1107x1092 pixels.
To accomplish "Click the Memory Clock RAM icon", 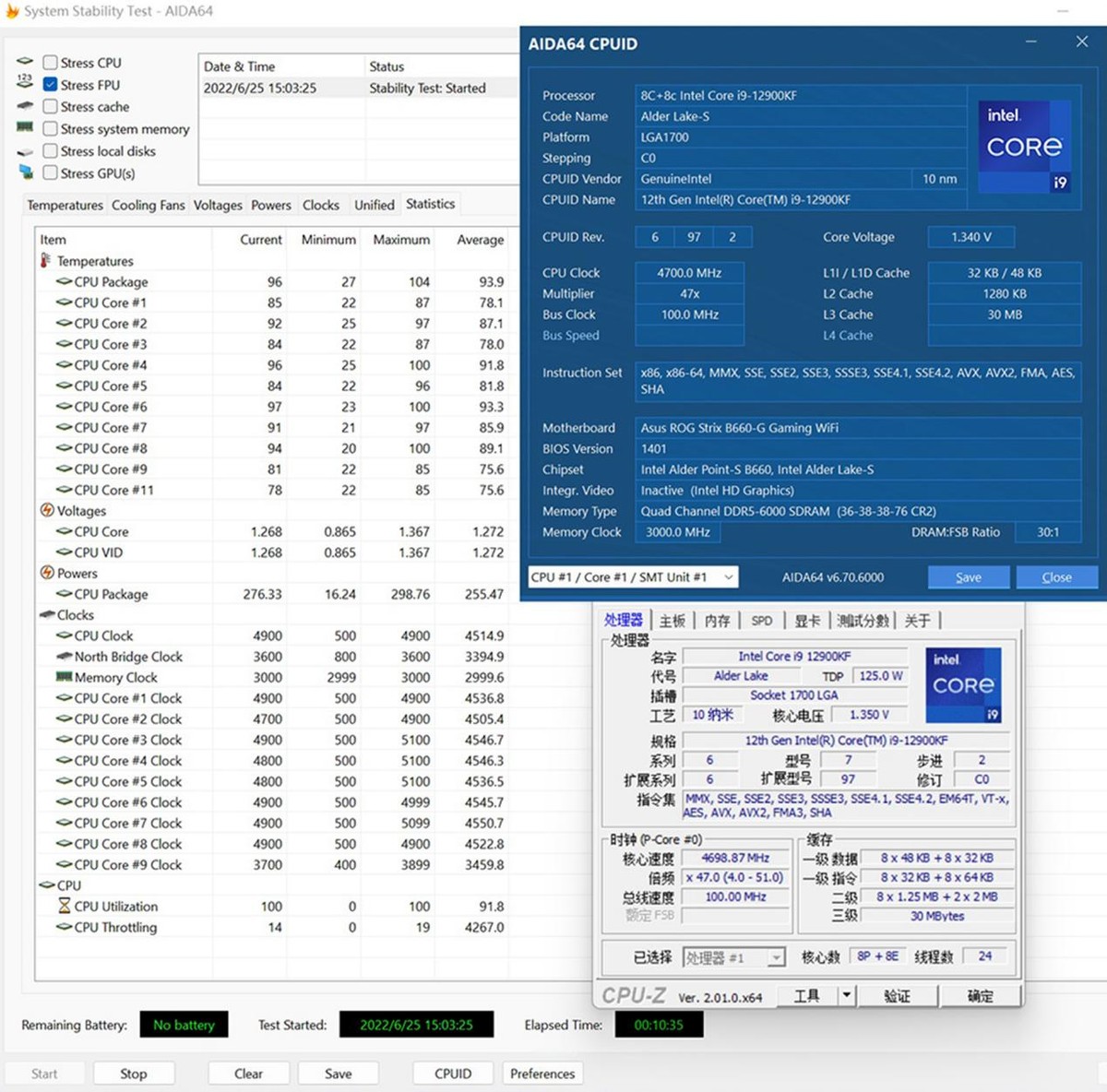I will click(64, 677).
